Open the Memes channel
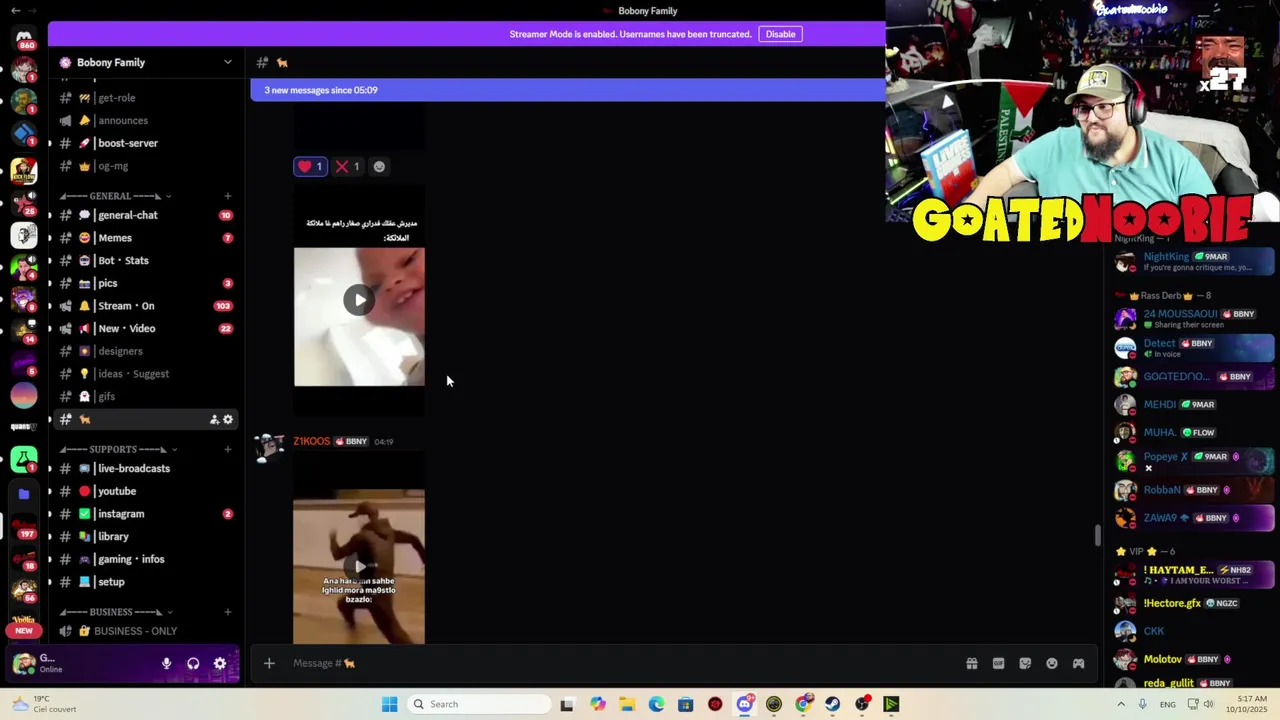 (146, 238)
